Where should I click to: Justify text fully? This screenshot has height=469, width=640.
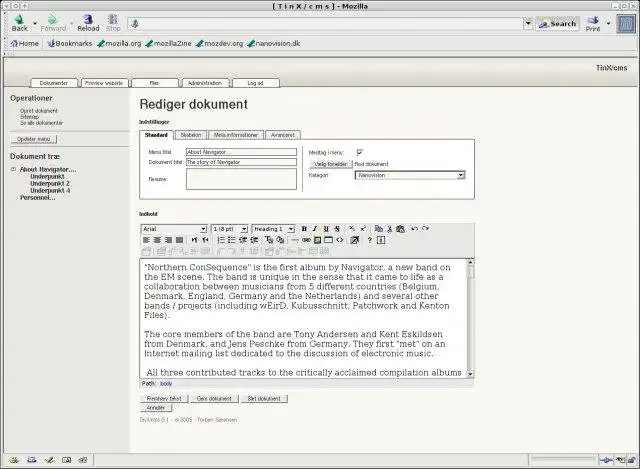(179, 240)
